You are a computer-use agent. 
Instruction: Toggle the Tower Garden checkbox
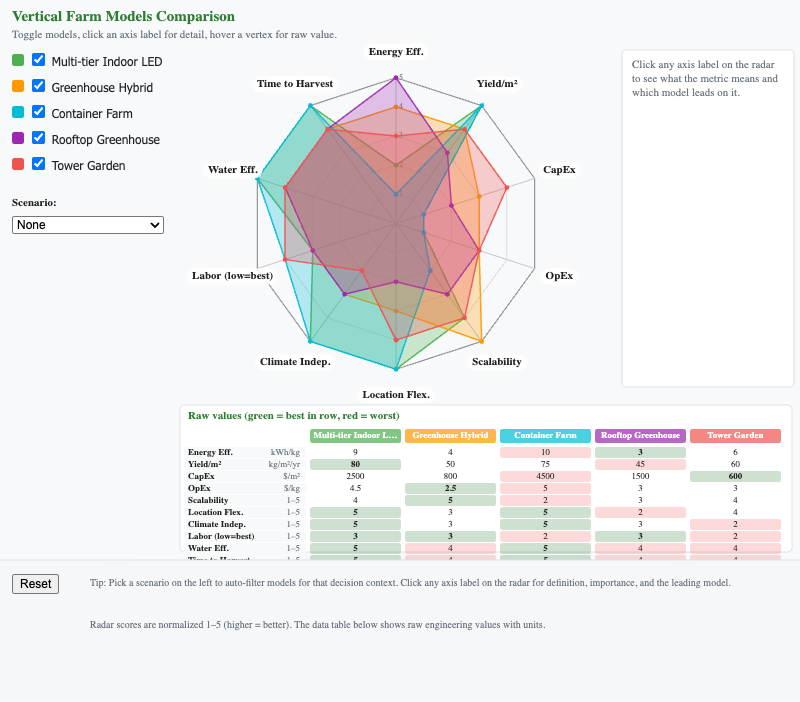click(x=38, y=164)
